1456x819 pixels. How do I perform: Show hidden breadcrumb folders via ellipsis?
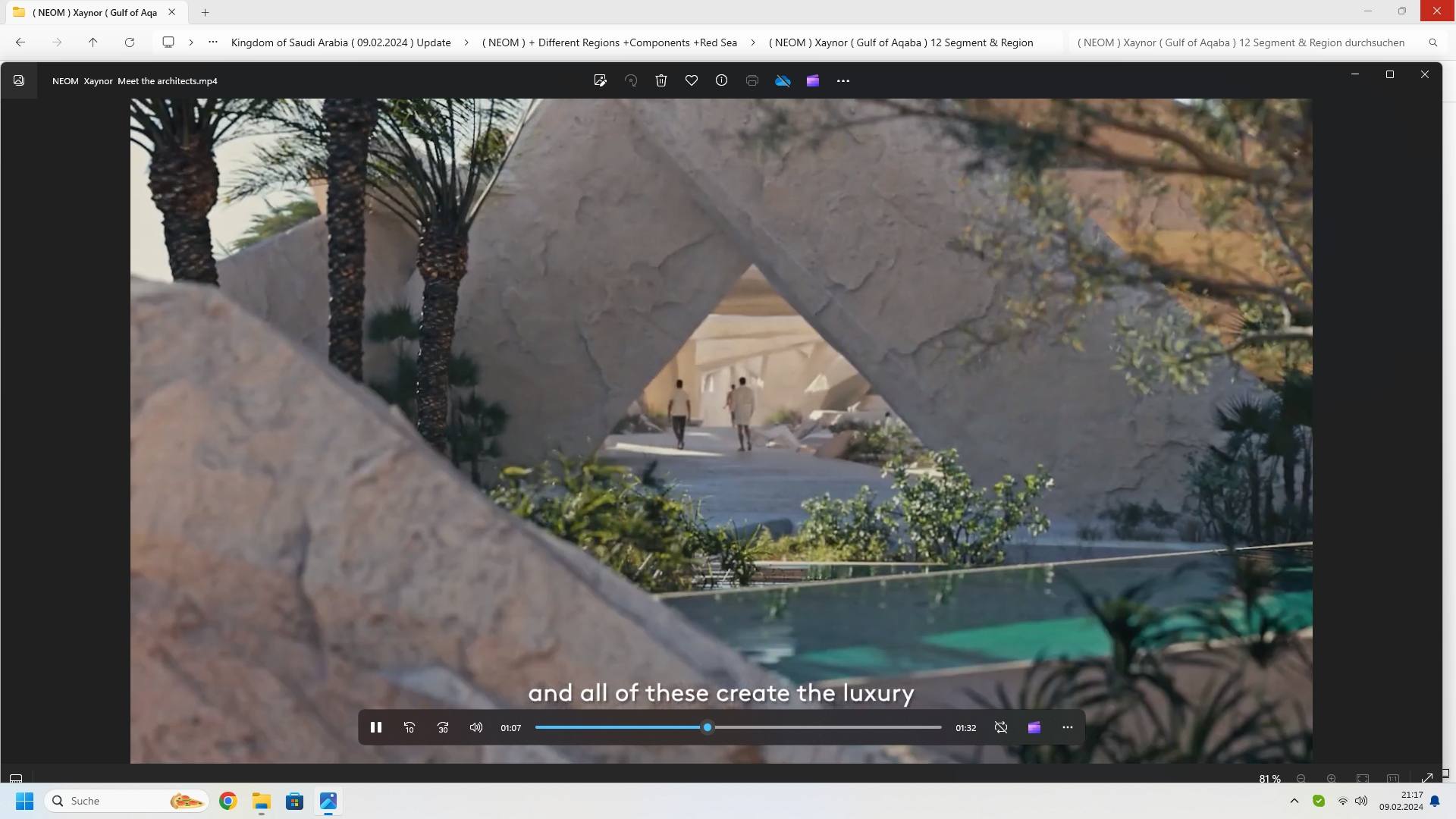point(213,42)
